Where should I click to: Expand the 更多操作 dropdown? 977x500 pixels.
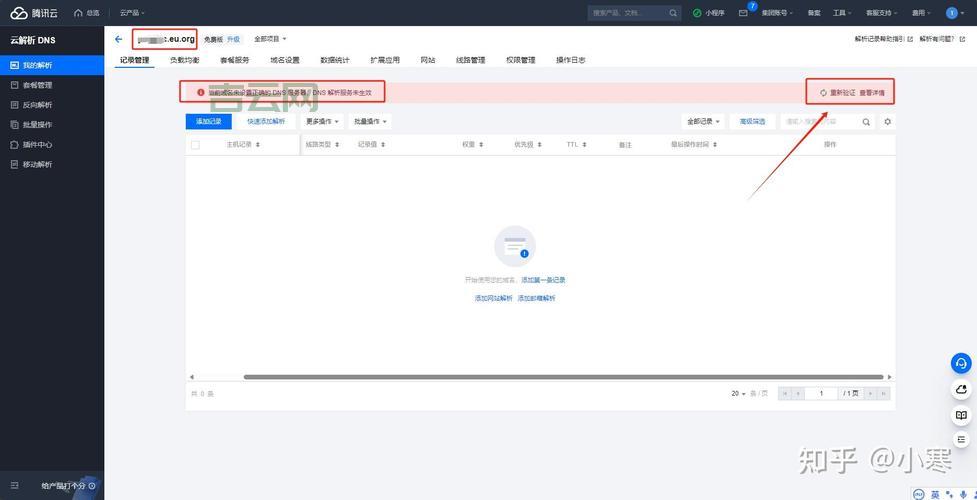[x=322, y=121]
